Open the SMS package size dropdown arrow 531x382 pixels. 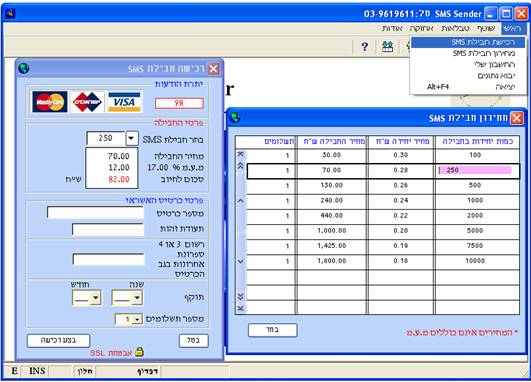pyautogui.click(x=132, y=138)
